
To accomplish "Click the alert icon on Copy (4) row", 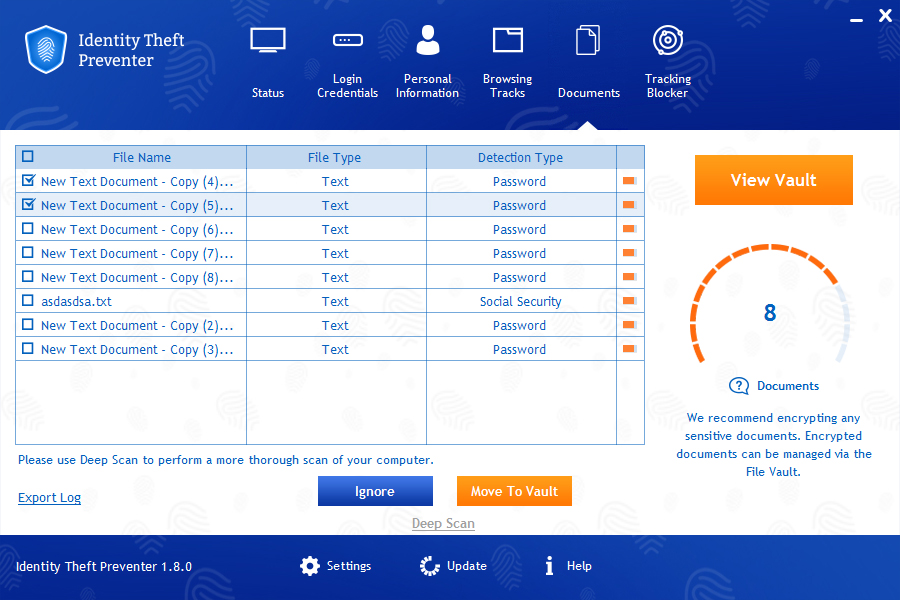I will (629, 181).
